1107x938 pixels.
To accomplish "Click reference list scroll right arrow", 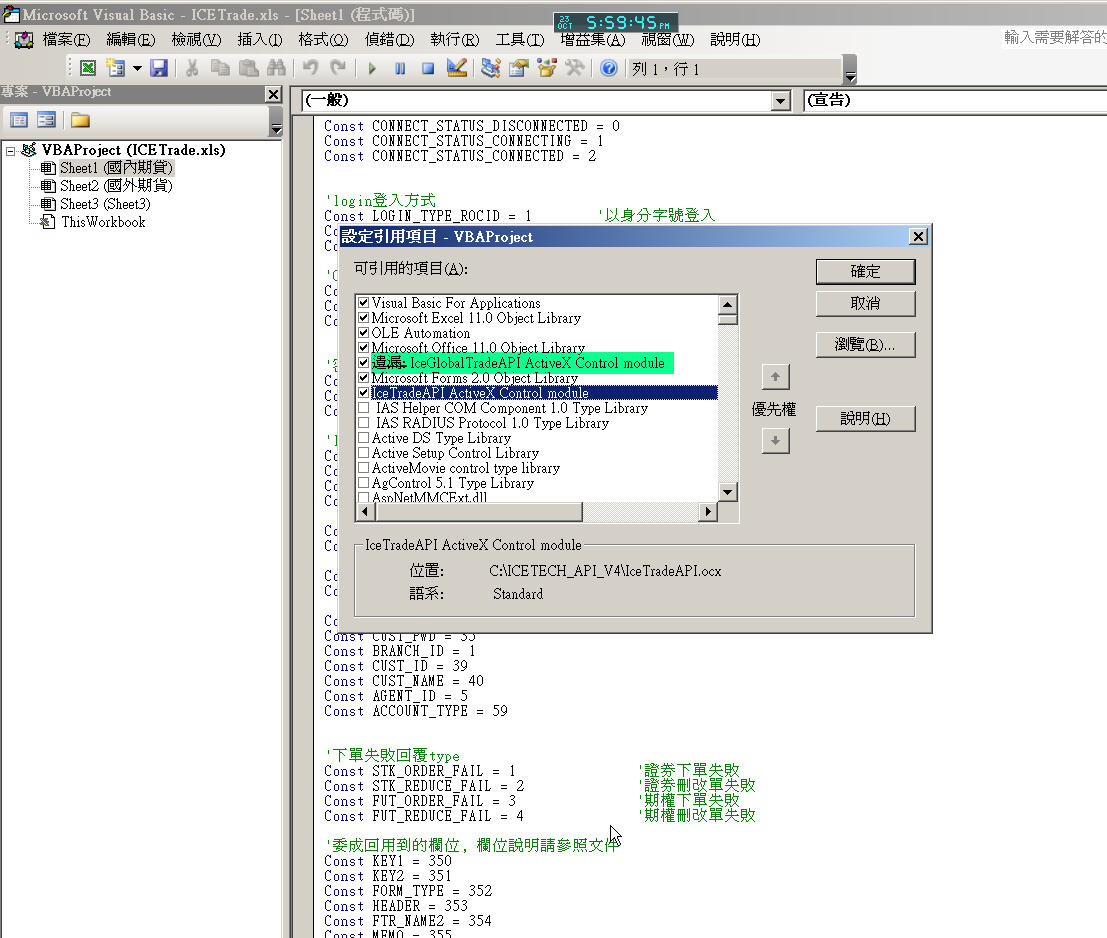I will click(708, 511).
